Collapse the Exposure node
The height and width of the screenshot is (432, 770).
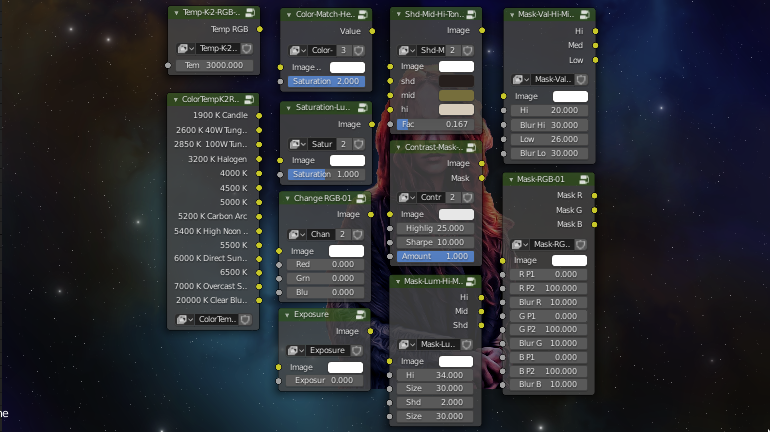(x=287, y=314)
